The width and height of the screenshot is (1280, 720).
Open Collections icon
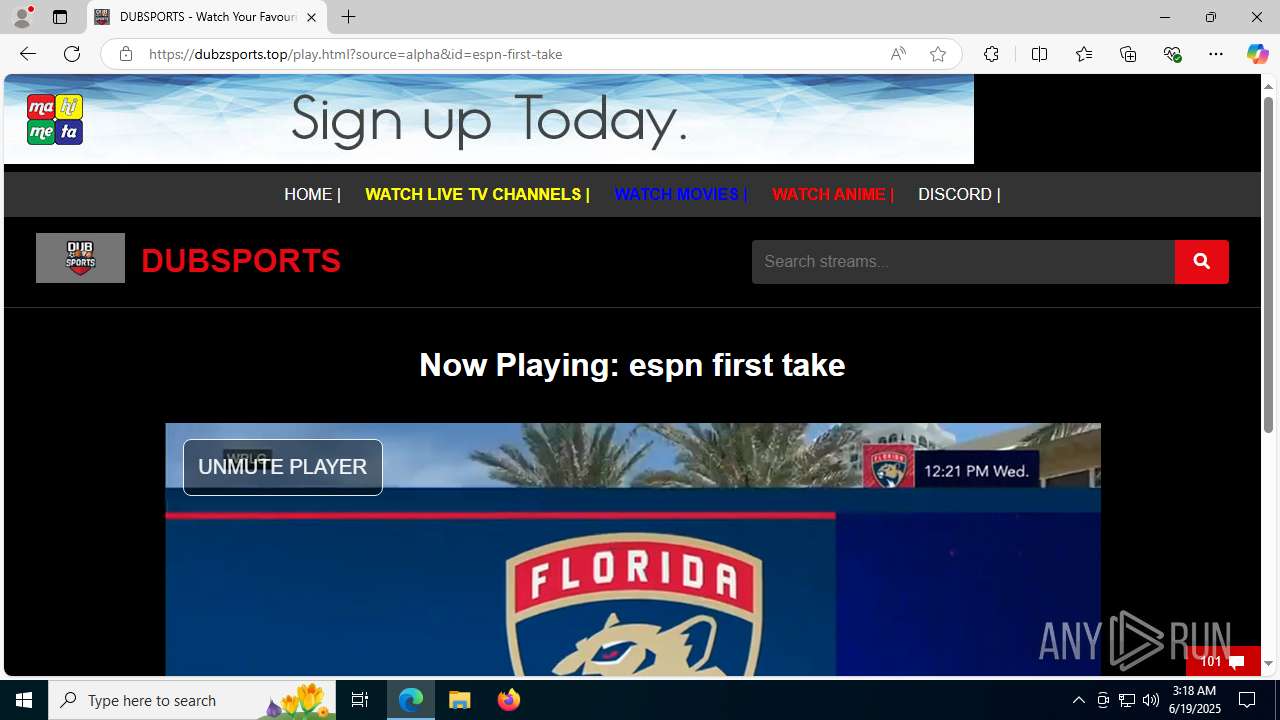click(1128, 54)
